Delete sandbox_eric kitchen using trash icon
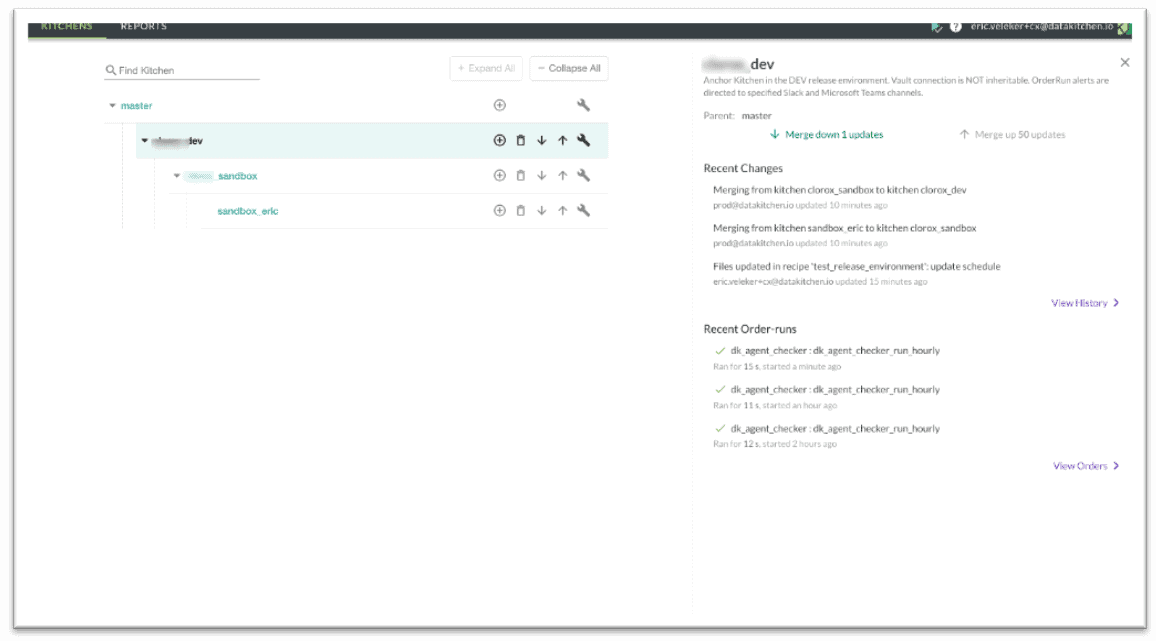The height and width of the screenshot is (641, 1156). (521, 211)
